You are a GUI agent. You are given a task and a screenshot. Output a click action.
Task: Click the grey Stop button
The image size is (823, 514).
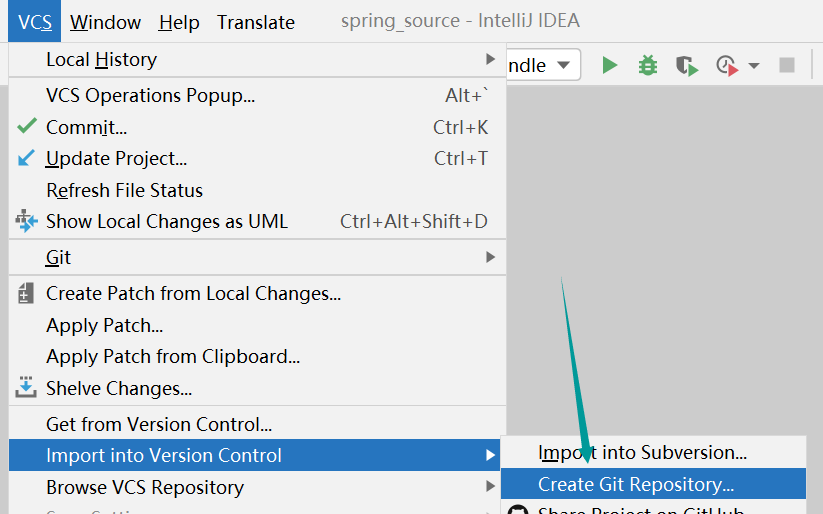click(786, 66)
